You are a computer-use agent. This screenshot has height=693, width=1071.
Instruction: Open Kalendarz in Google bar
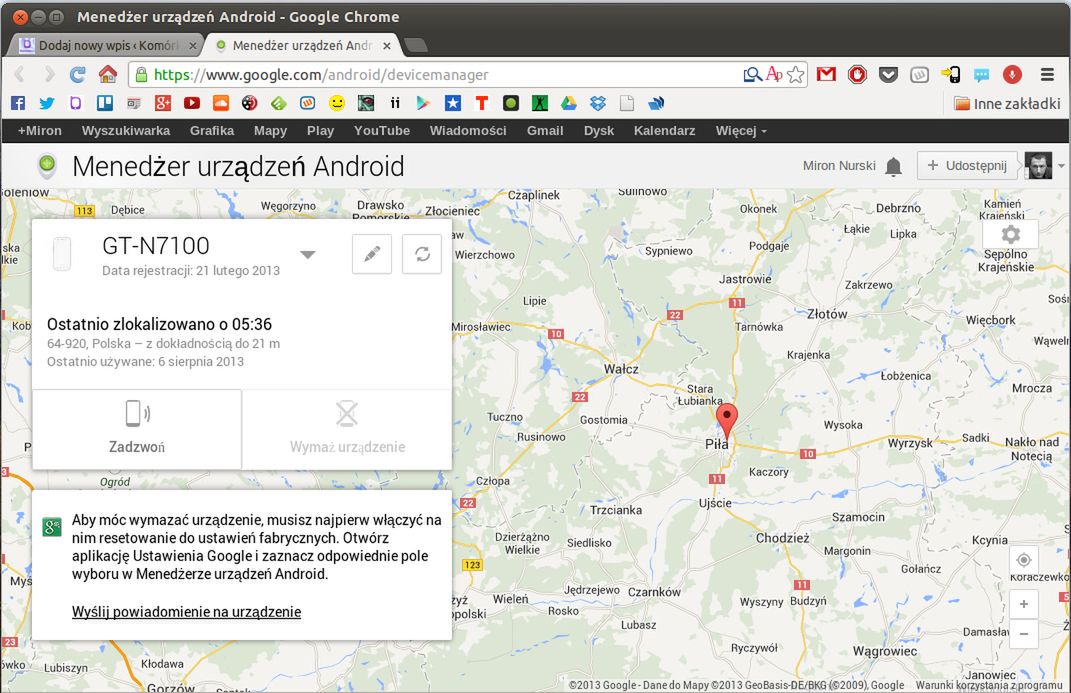click(x=665, y=130)
